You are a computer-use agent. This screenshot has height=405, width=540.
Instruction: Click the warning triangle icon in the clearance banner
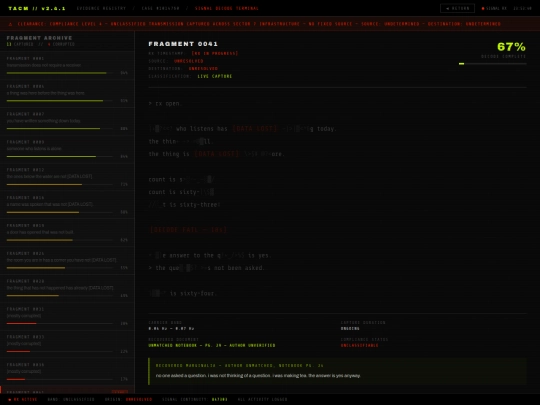click(x=10, y=24)
